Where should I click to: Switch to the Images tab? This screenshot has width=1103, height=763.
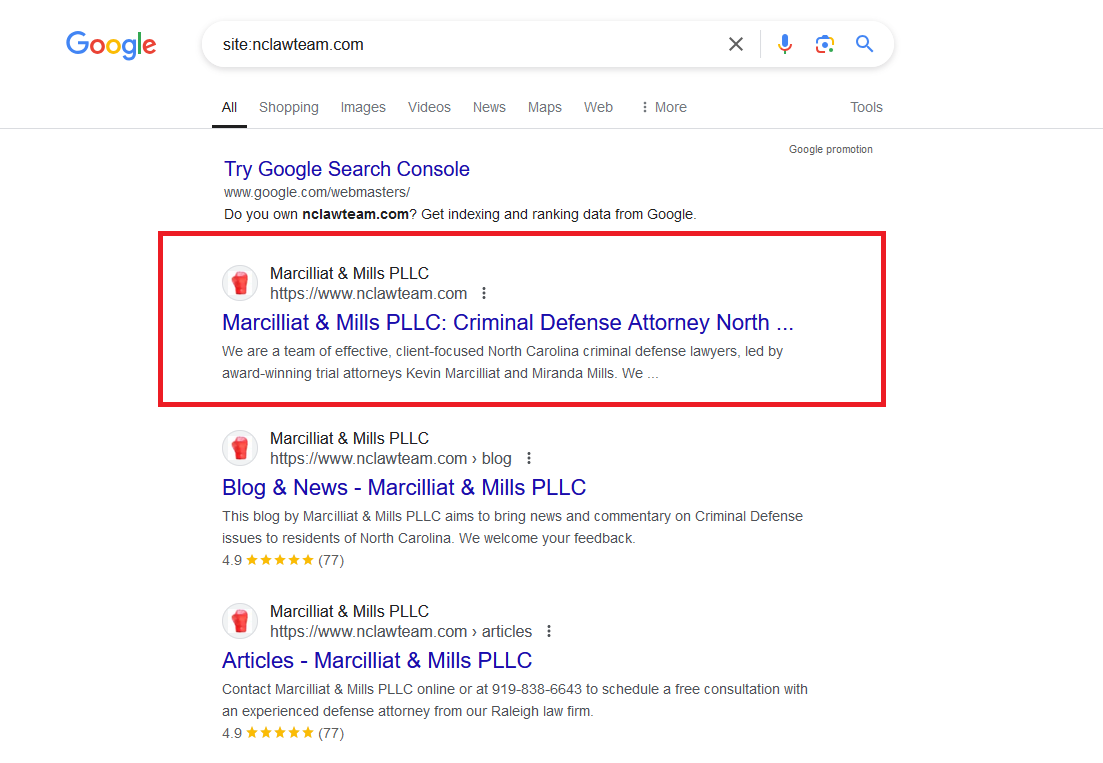[363, 107]
